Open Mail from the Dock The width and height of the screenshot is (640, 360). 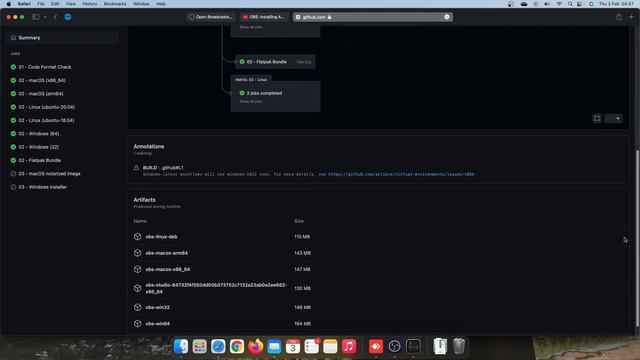click(x=274, y=347)
